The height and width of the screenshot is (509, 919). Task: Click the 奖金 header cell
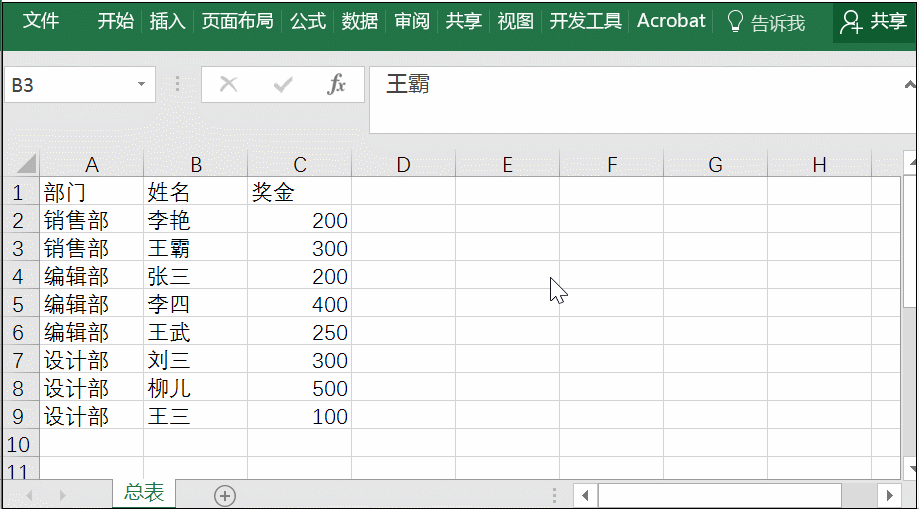(x=299, y=192)
